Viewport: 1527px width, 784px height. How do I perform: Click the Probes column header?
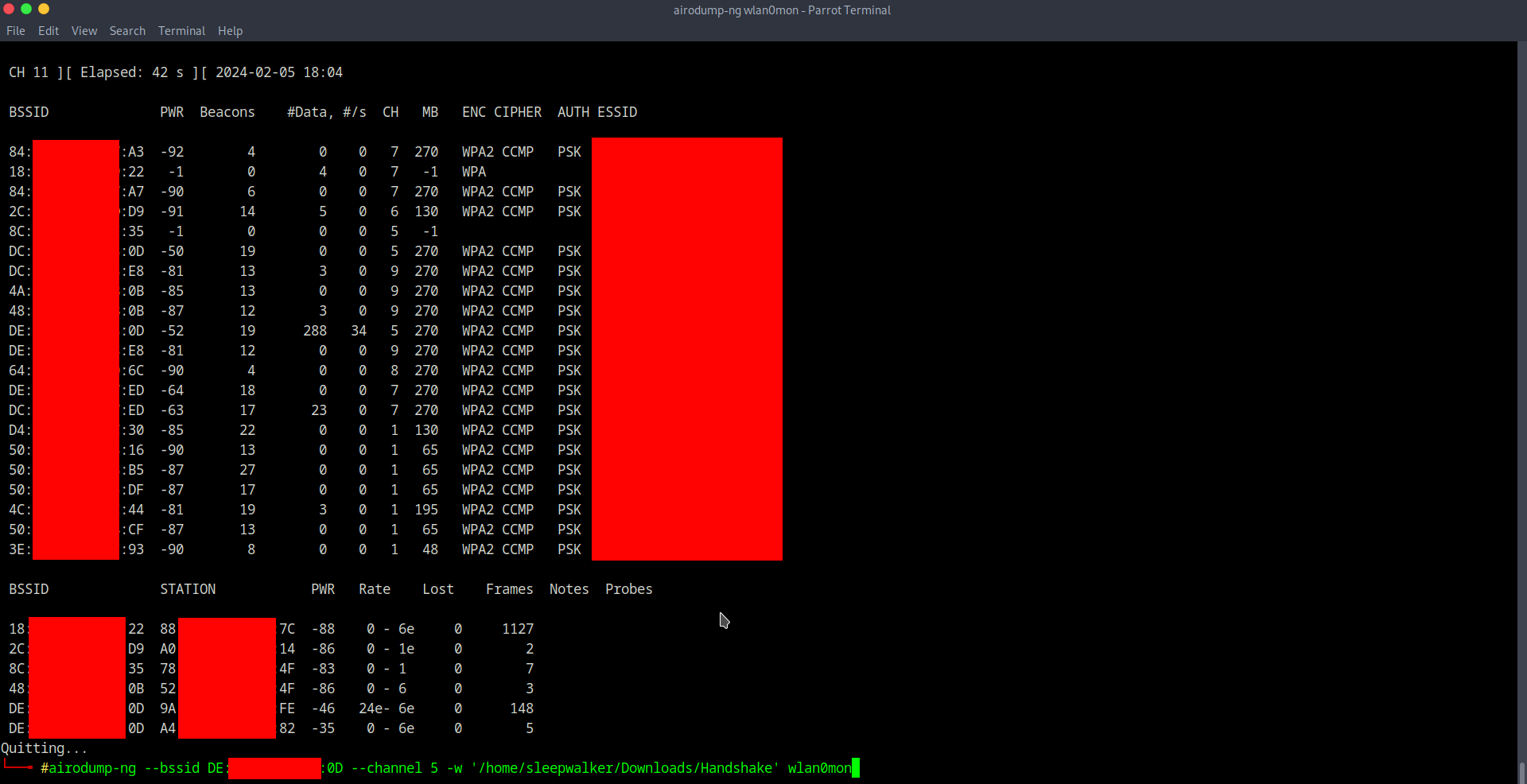pos(628,589)
